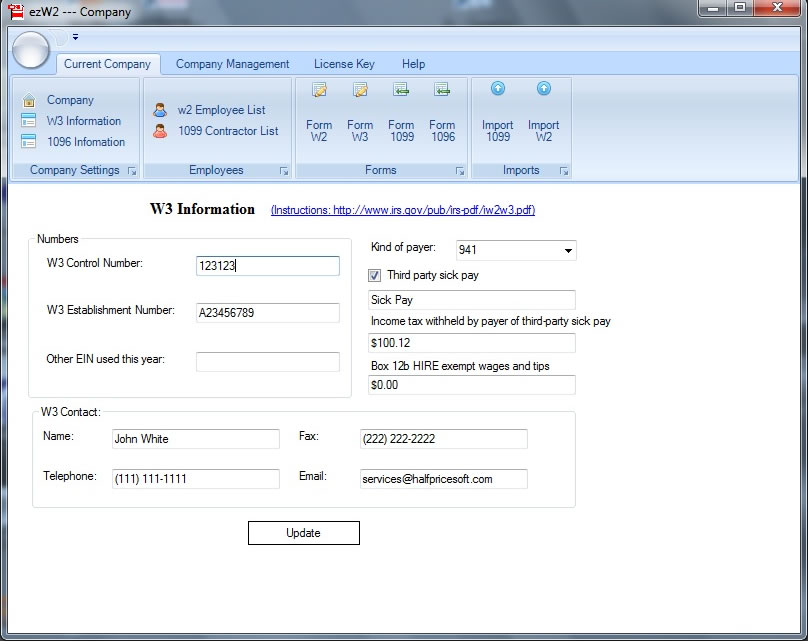The width and height of the screenshot is (808, 644).
Task: Expand the Forms group launcher
Action: point(460,171)
